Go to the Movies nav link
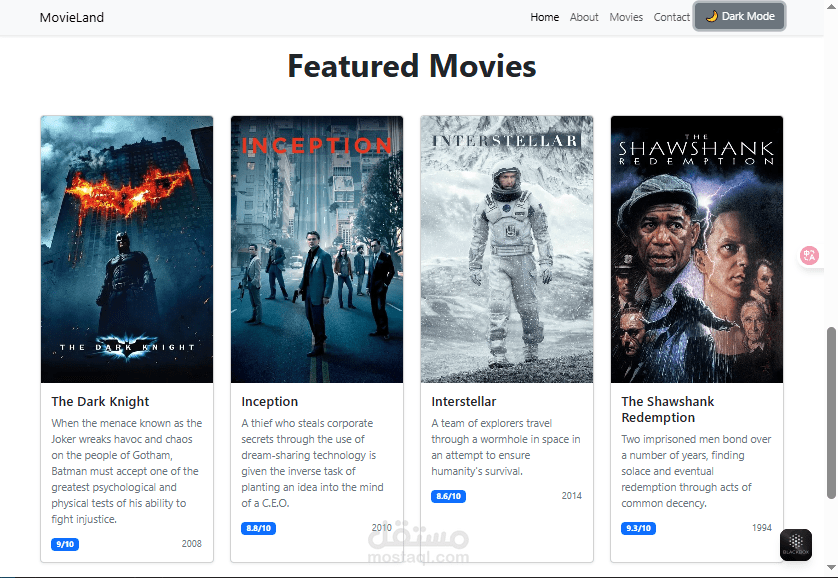The width and height of the screenshot is (838, 578). coord(626,17)
